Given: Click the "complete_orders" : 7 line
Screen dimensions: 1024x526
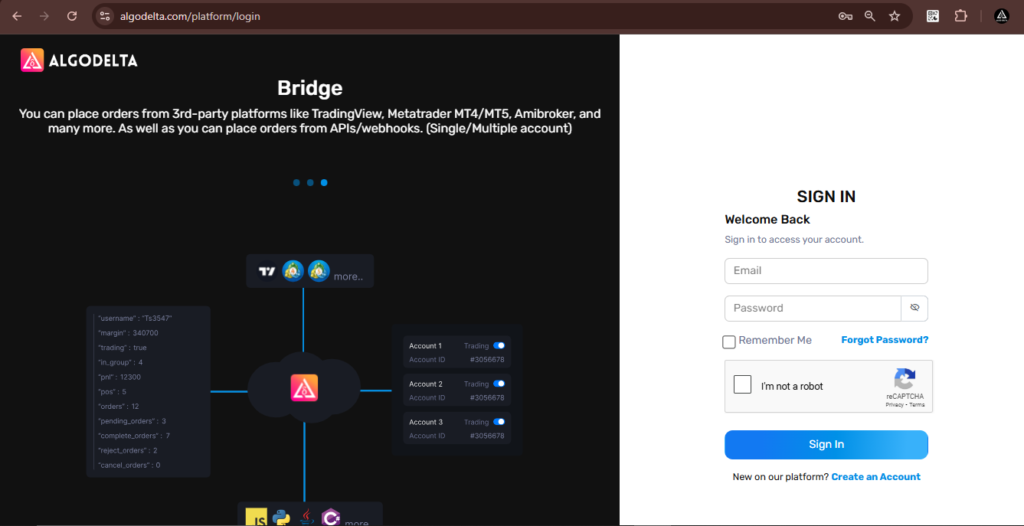Looking at the screenshot, I should (134, 435).
